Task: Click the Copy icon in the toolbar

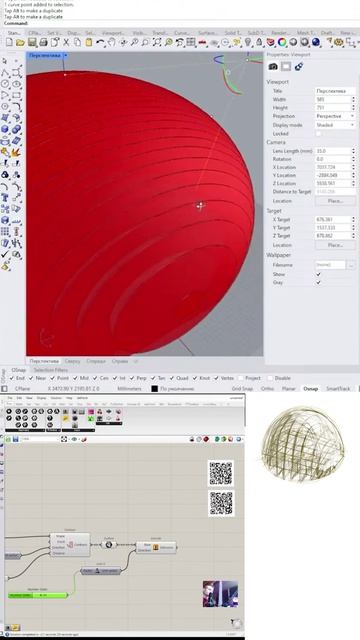Action: [x=77, y=42]
